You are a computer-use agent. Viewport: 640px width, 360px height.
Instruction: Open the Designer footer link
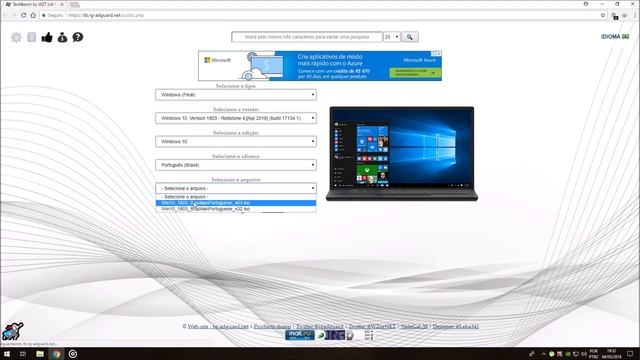coord(456,327)
